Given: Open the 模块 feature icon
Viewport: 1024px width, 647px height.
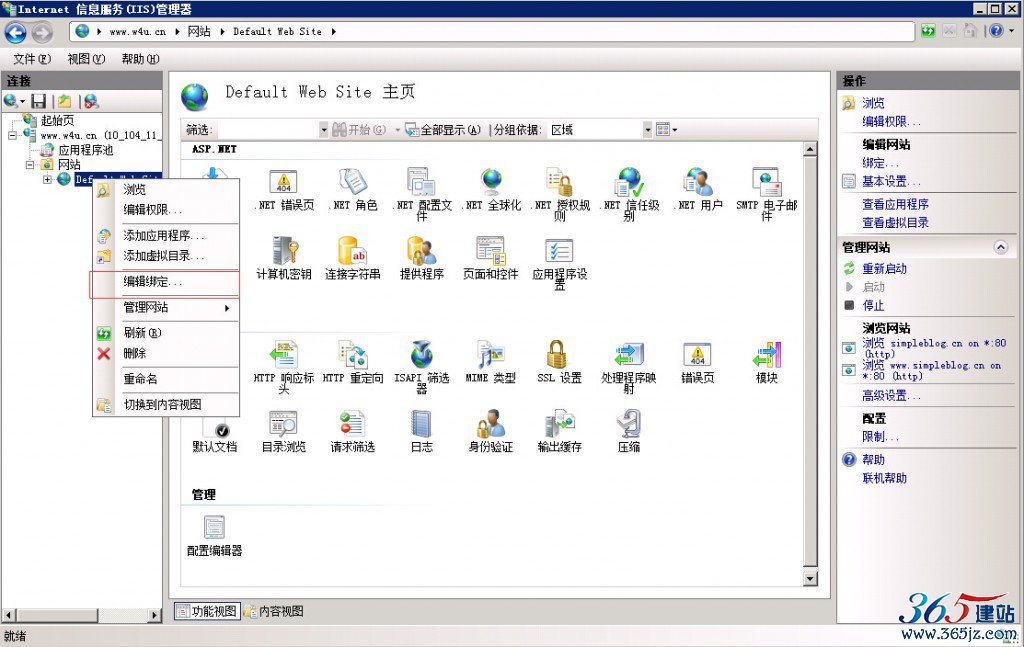Looking at the screenshot, I should (x=767, y=355).
